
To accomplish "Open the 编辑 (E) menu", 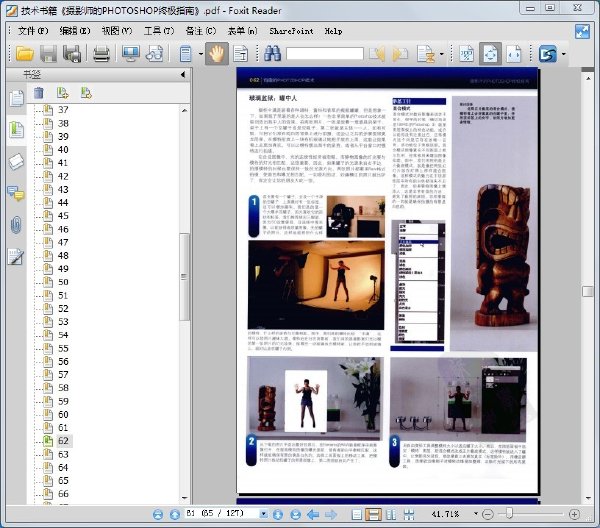I will [75, 31].
